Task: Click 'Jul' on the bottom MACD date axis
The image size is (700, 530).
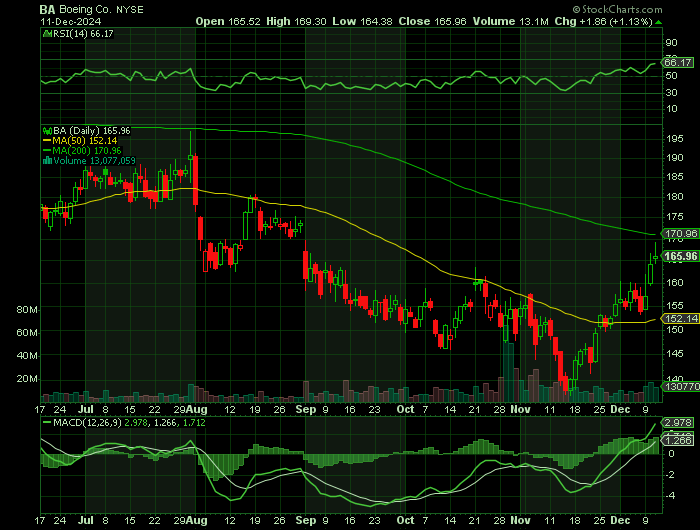Action: click(x=86, y=520)
